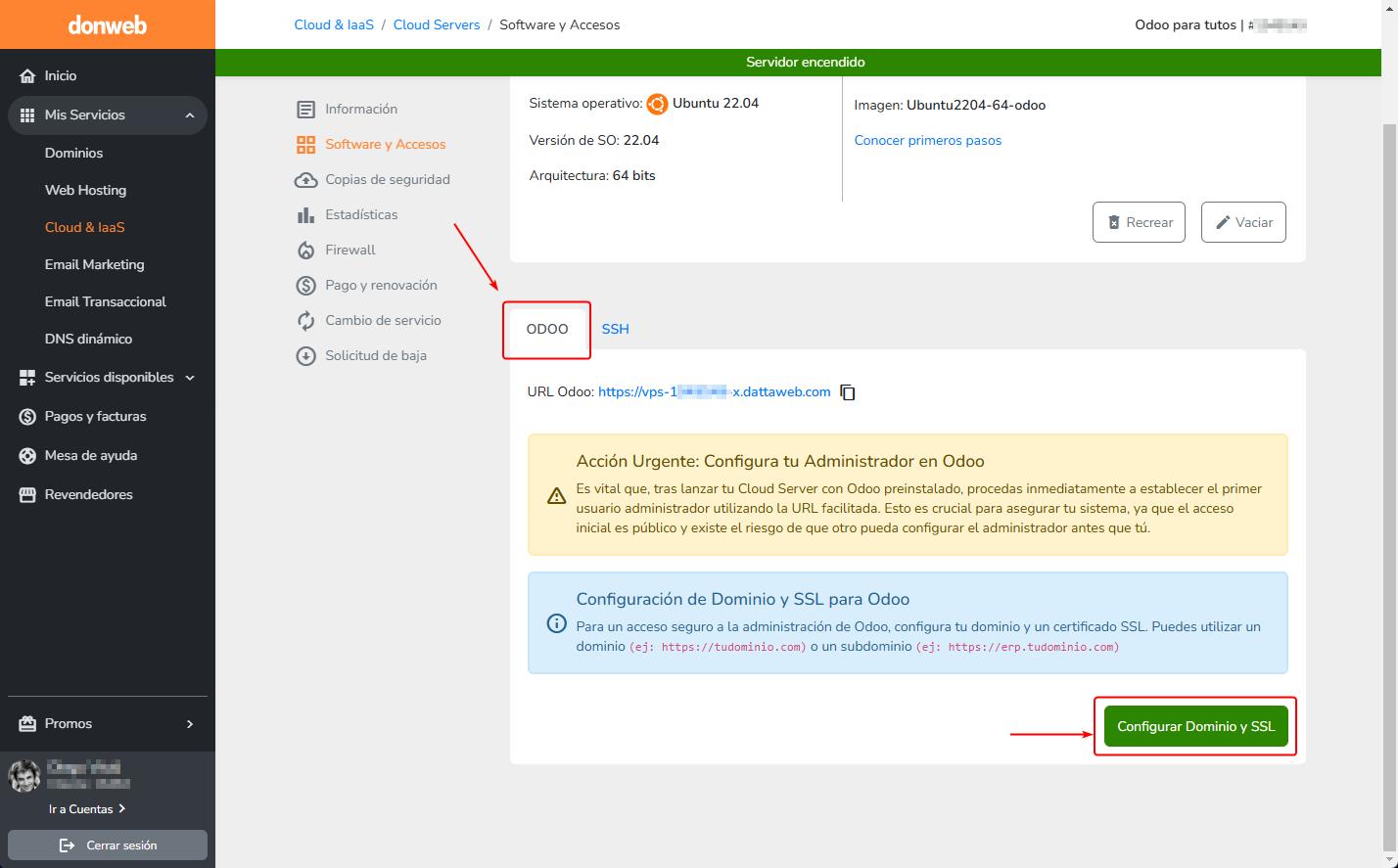Open Información menu label

point(361,109)
